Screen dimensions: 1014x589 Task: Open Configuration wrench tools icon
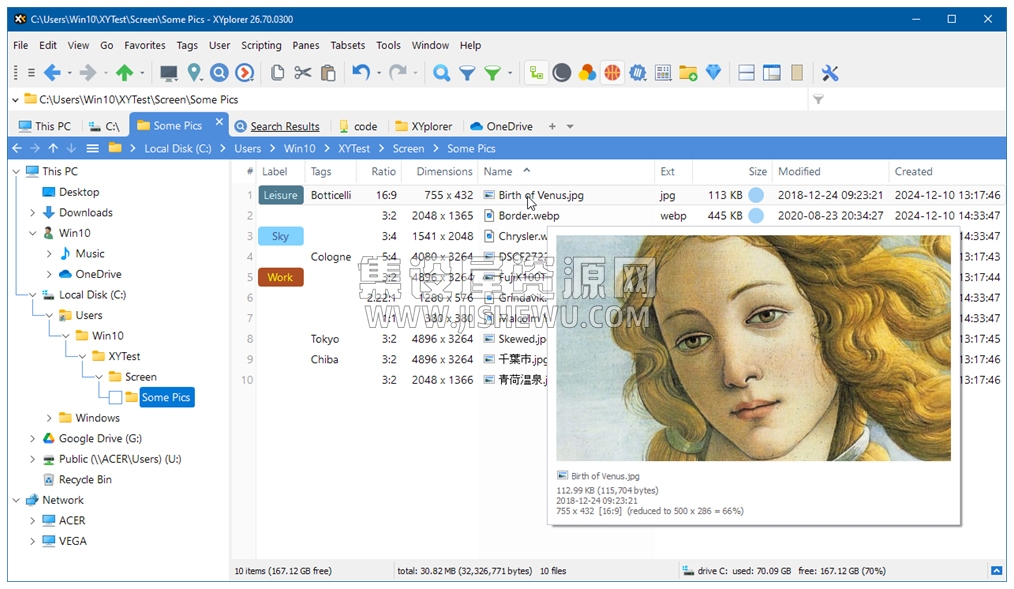(830, 73)
